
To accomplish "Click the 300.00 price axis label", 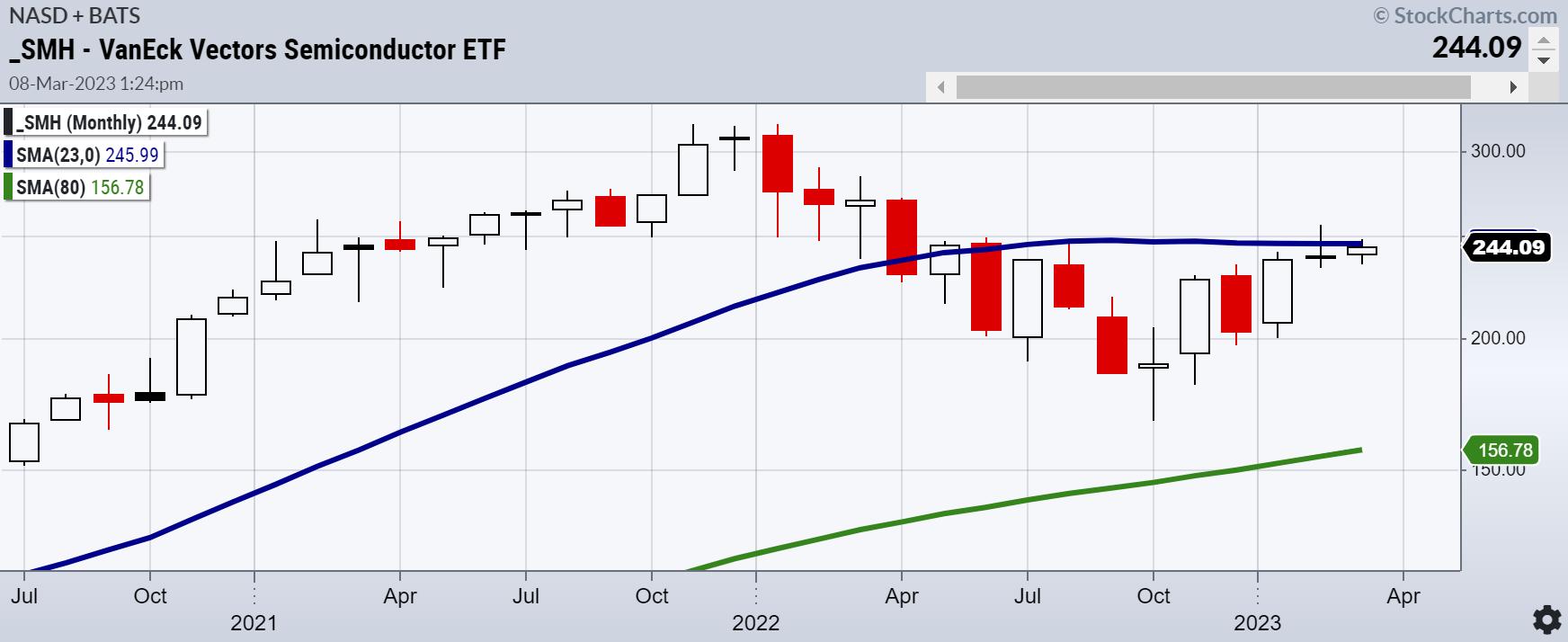I will [x=1498, y=151].
